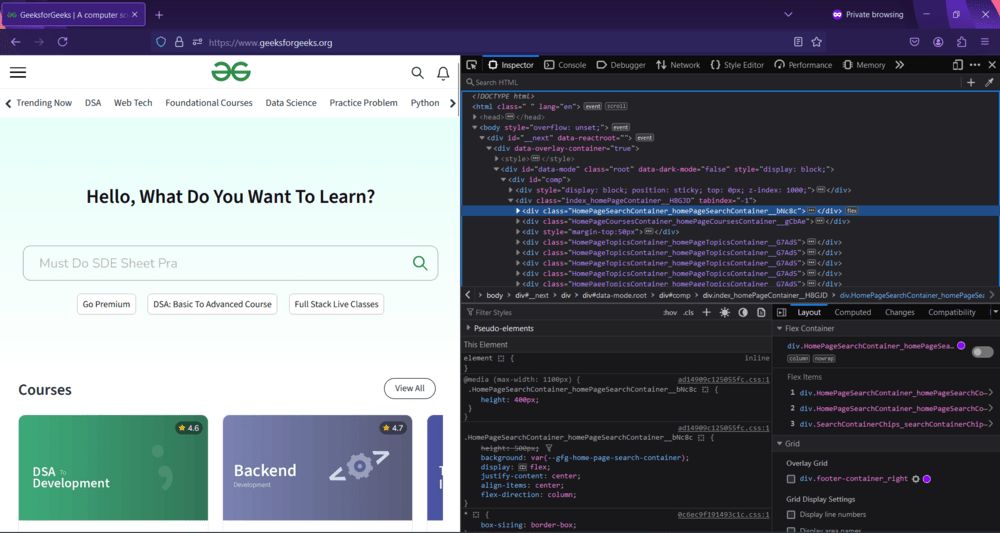Check the Display line numbers option
The height and width of the screenshot is (533, 1000).
tap(791, 515)
